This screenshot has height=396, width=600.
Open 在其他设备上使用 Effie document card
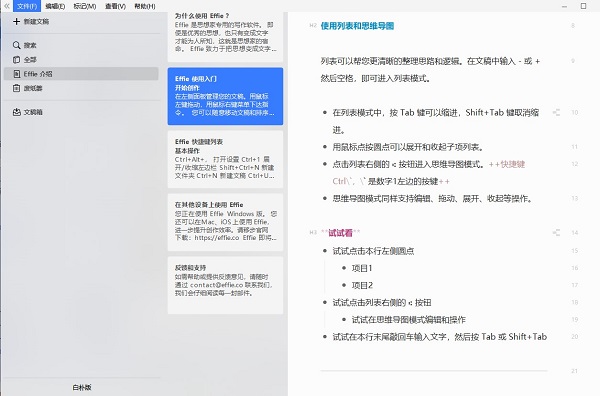coord(225,222)
